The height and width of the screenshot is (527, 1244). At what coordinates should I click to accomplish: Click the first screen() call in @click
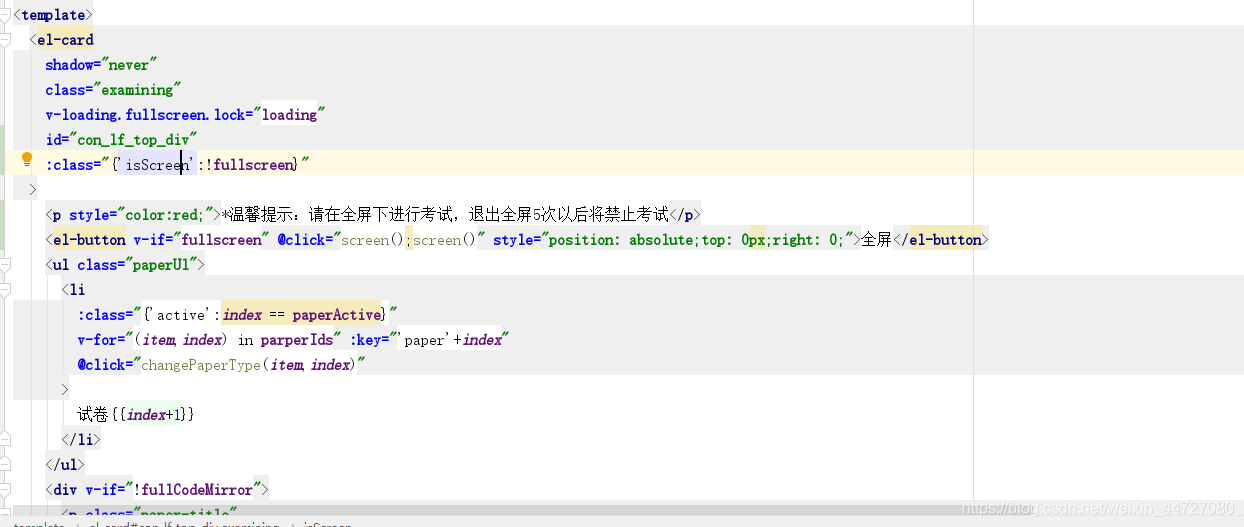point(372,240)
